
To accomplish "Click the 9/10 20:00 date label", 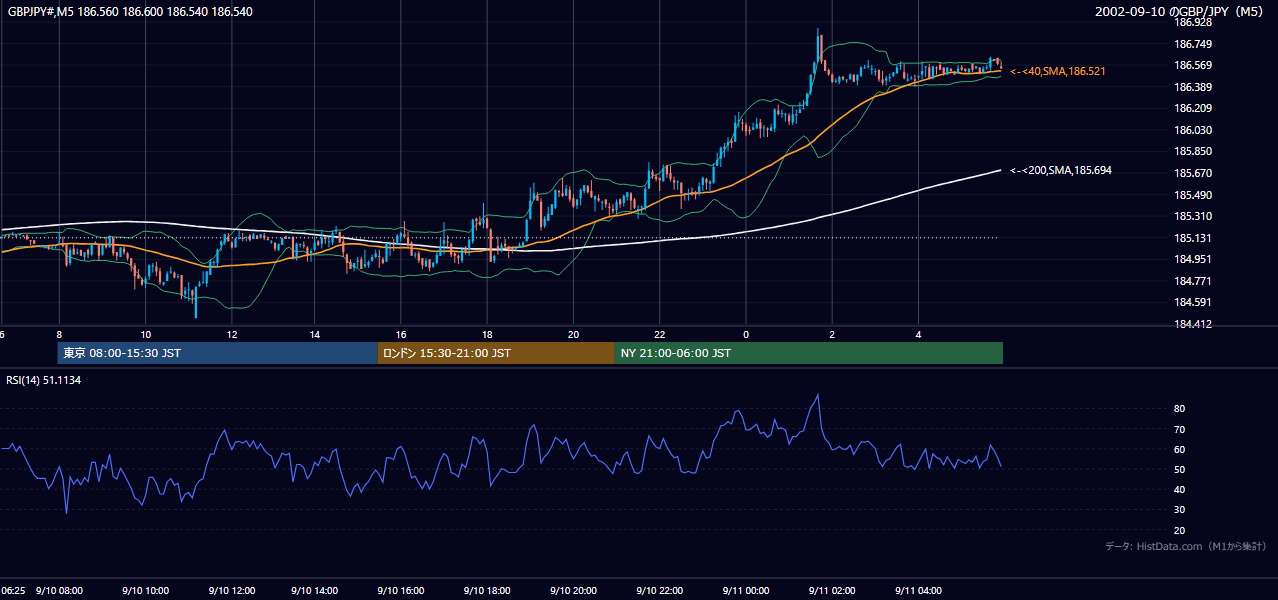I will [x=575, y=591].
